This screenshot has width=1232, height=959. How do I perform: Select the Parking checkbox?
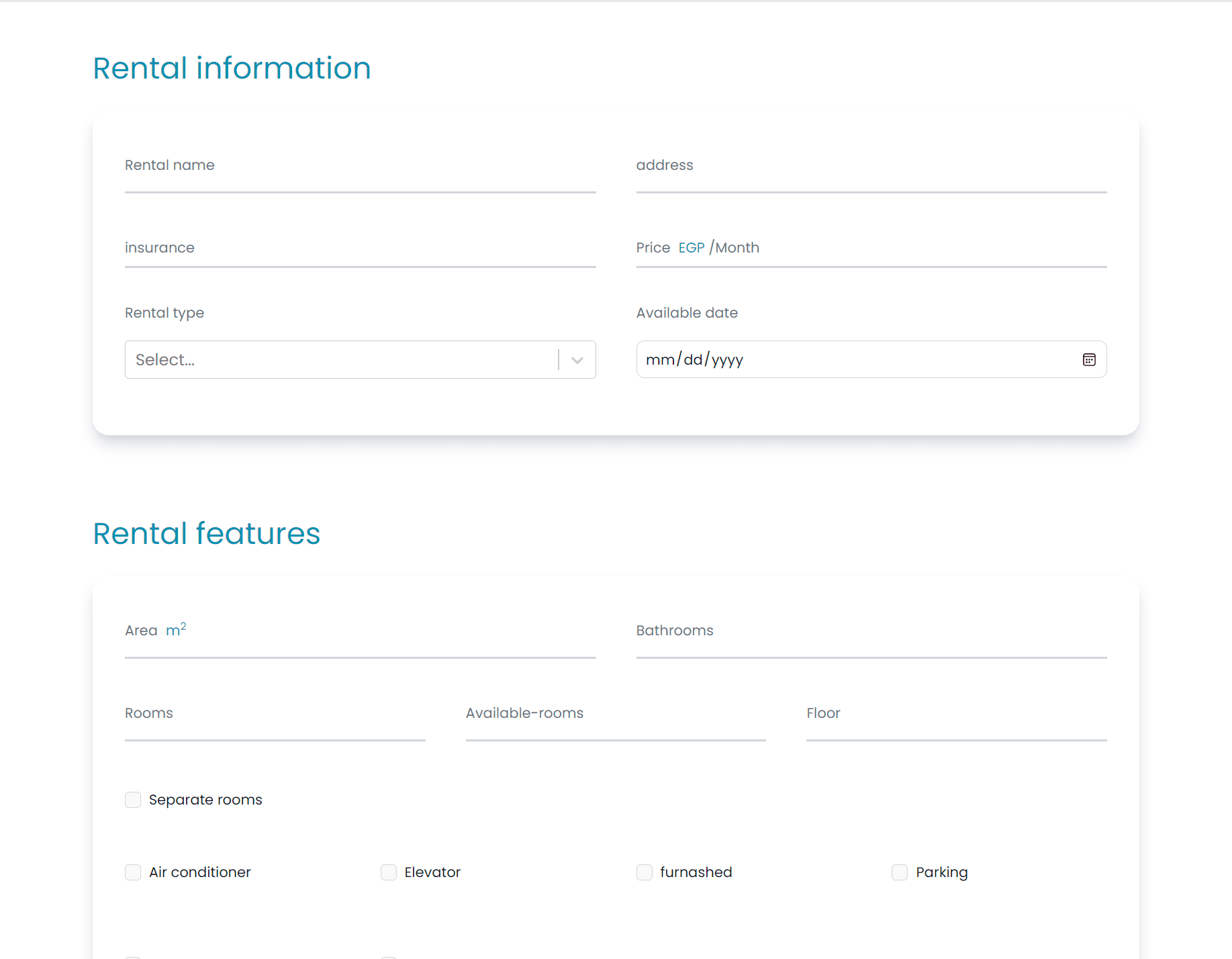pos(900,872)
